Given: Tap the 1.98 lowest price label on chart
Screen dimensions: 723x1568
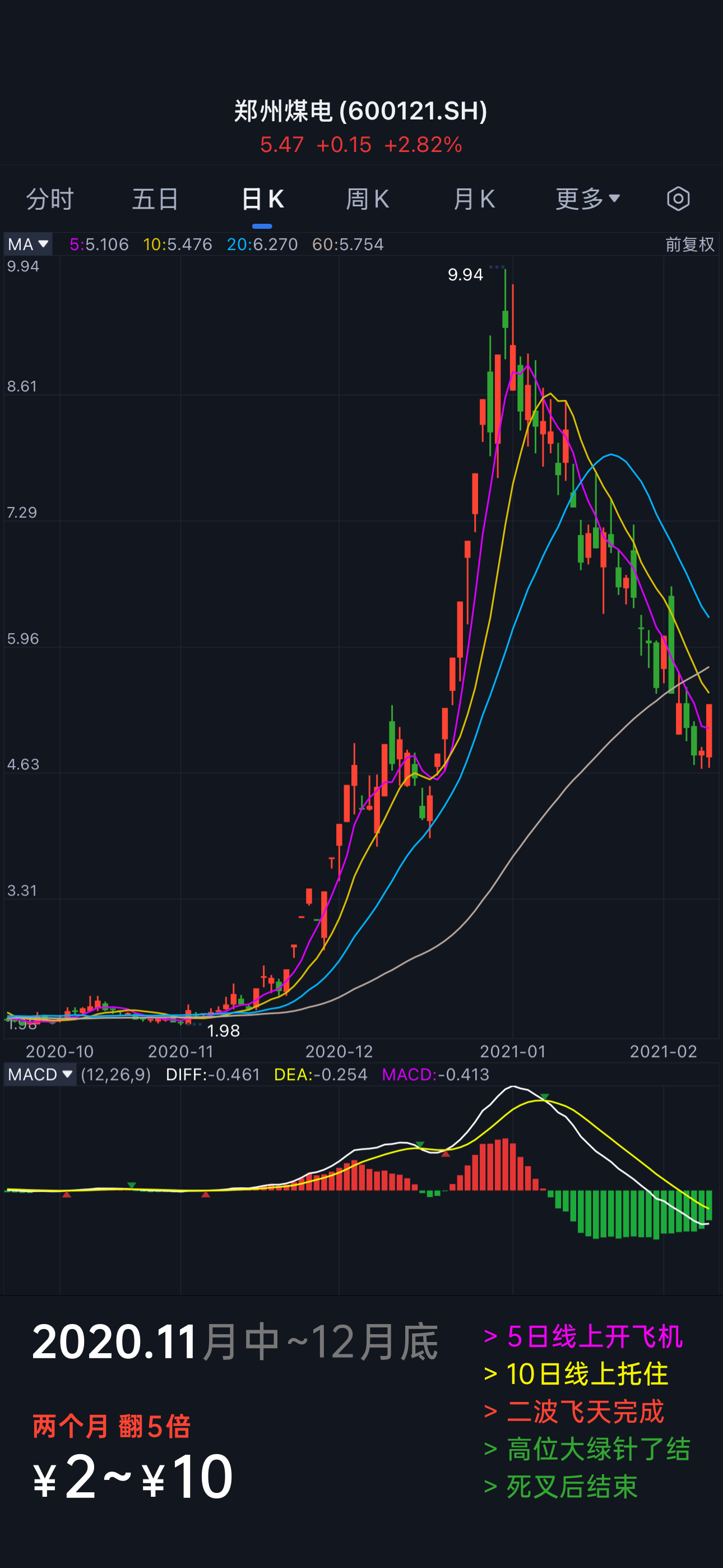Looking at the screenshot, I should point(224,1031).
